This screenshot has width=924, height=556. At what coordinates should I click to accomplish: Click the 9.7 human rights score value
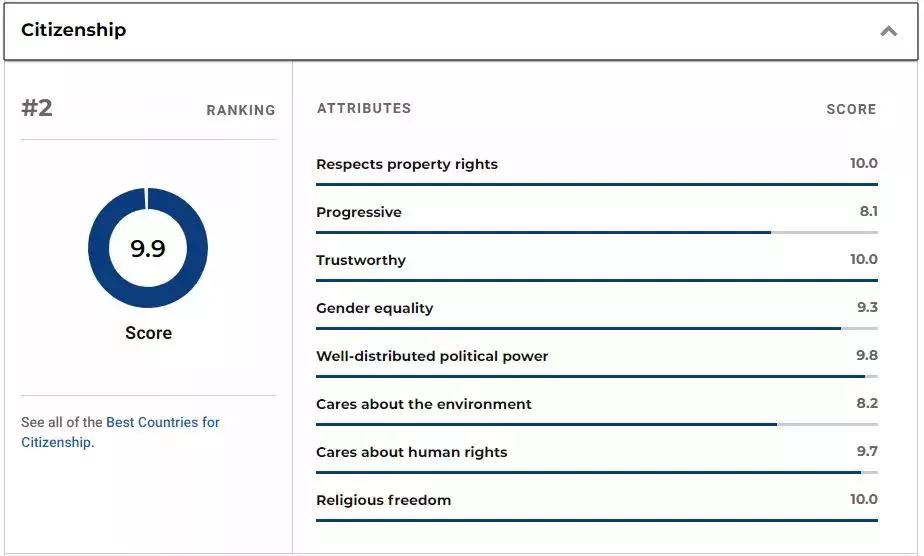pos(867,451)
